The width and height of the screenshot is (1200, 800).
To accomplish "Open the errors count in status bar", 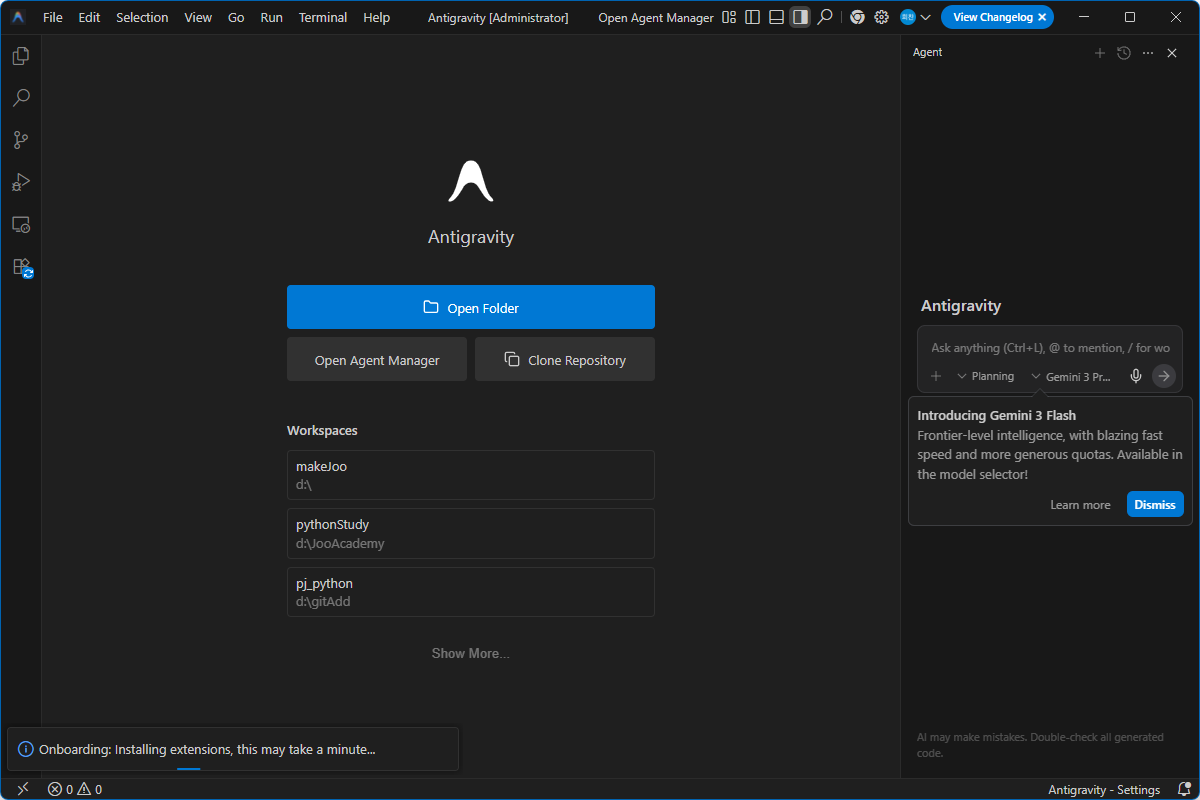I will [61, 789].
